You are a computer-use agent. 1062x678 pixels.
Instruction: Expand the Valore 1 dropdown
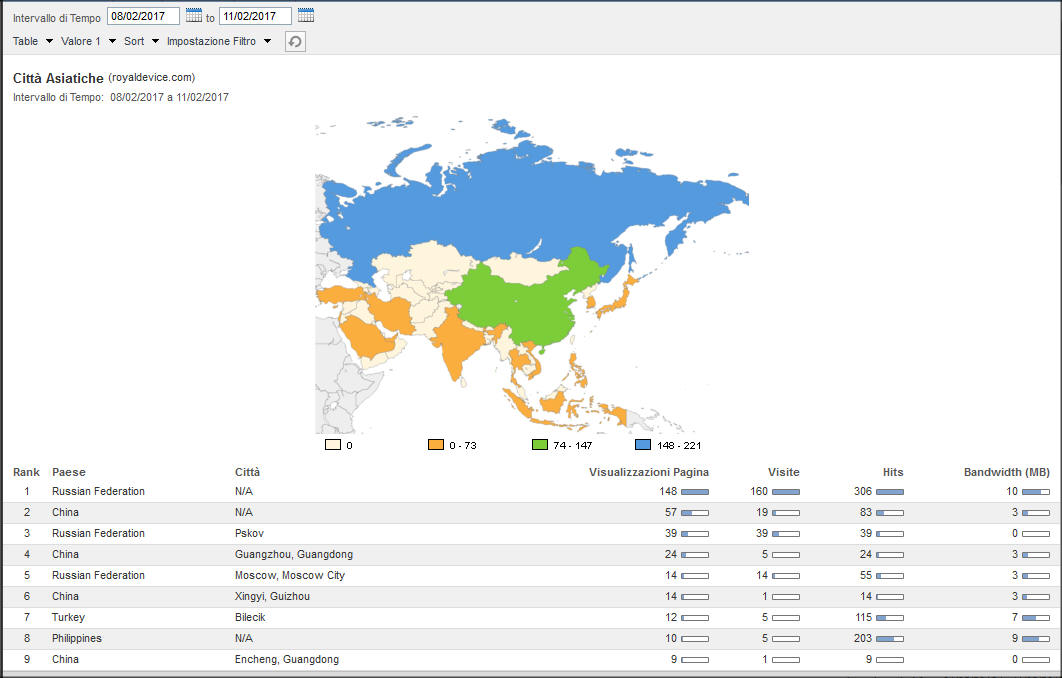[x=88, y=41]
